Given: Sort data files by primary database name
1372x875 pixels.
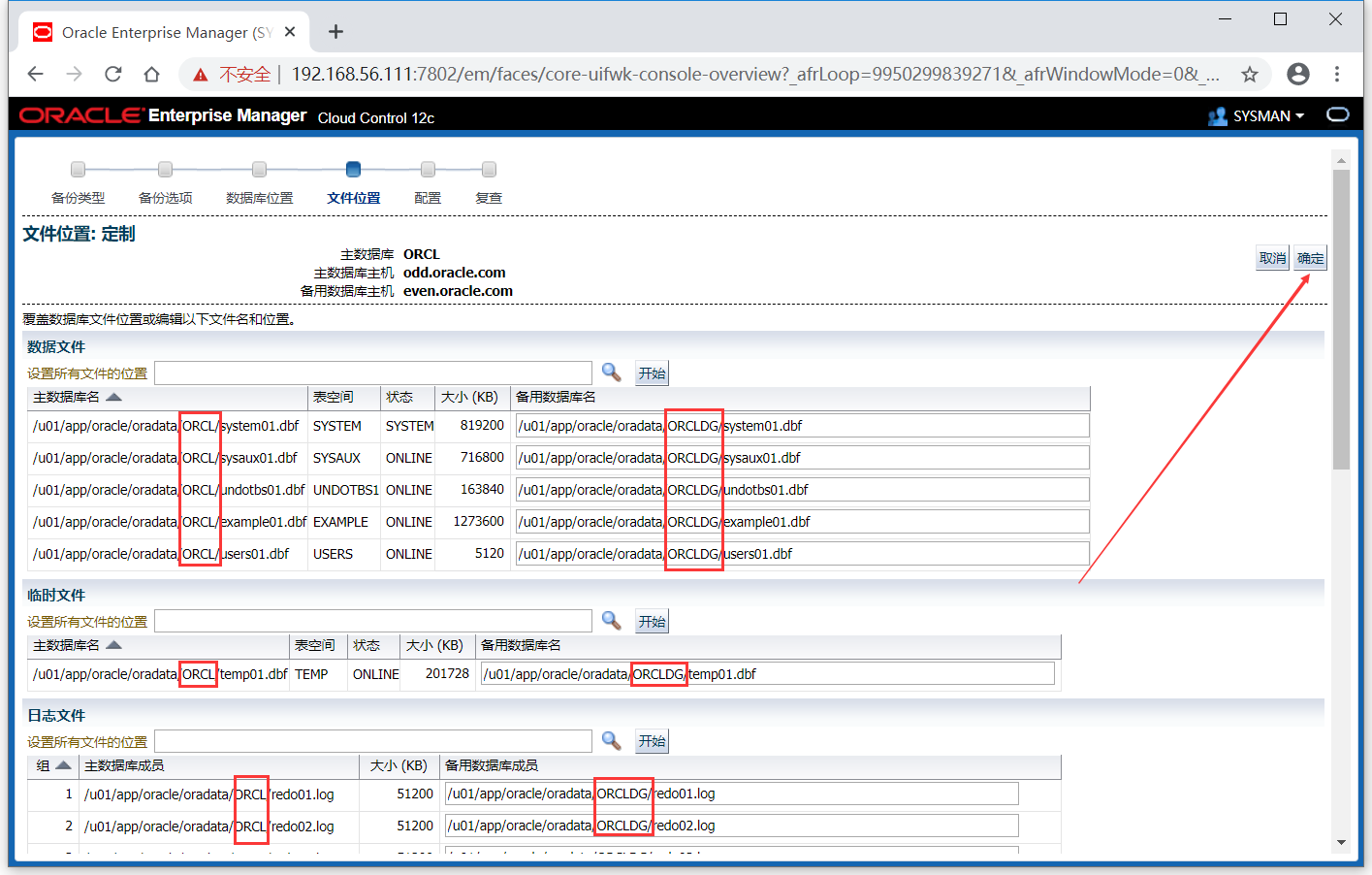Looking at the screenshot, I should click(113, 397).
